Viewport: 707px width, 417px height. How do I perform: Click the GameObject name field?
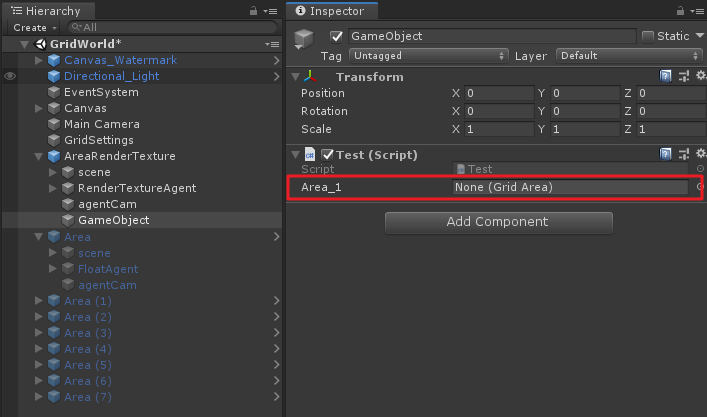point(492,36)
